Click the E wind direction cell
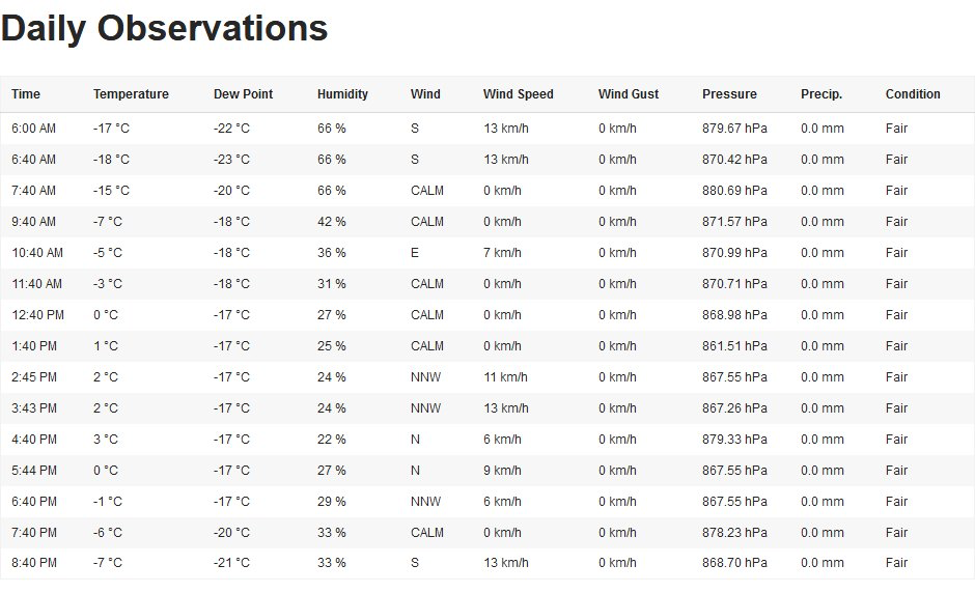This screenshot has height=593, width=977. point(415,253)
